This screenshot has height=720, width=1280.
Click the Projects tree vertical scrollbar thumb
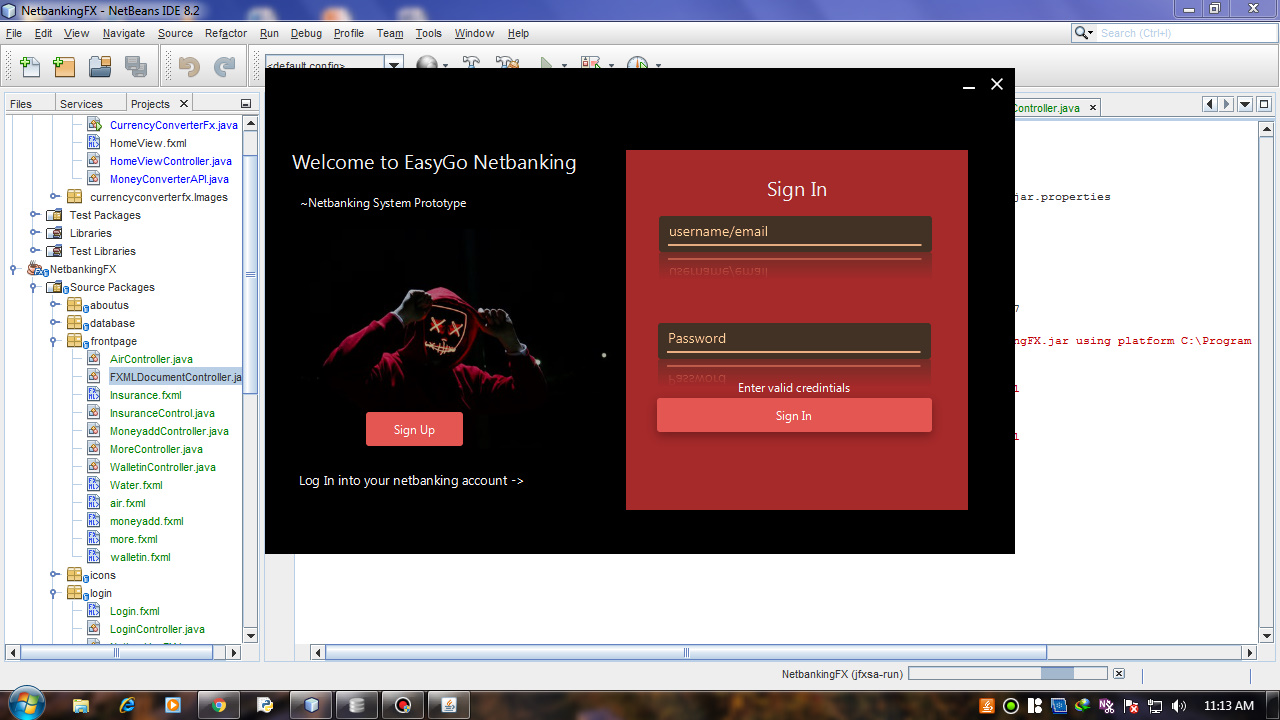pyautogui.click(x=250, y=275)
